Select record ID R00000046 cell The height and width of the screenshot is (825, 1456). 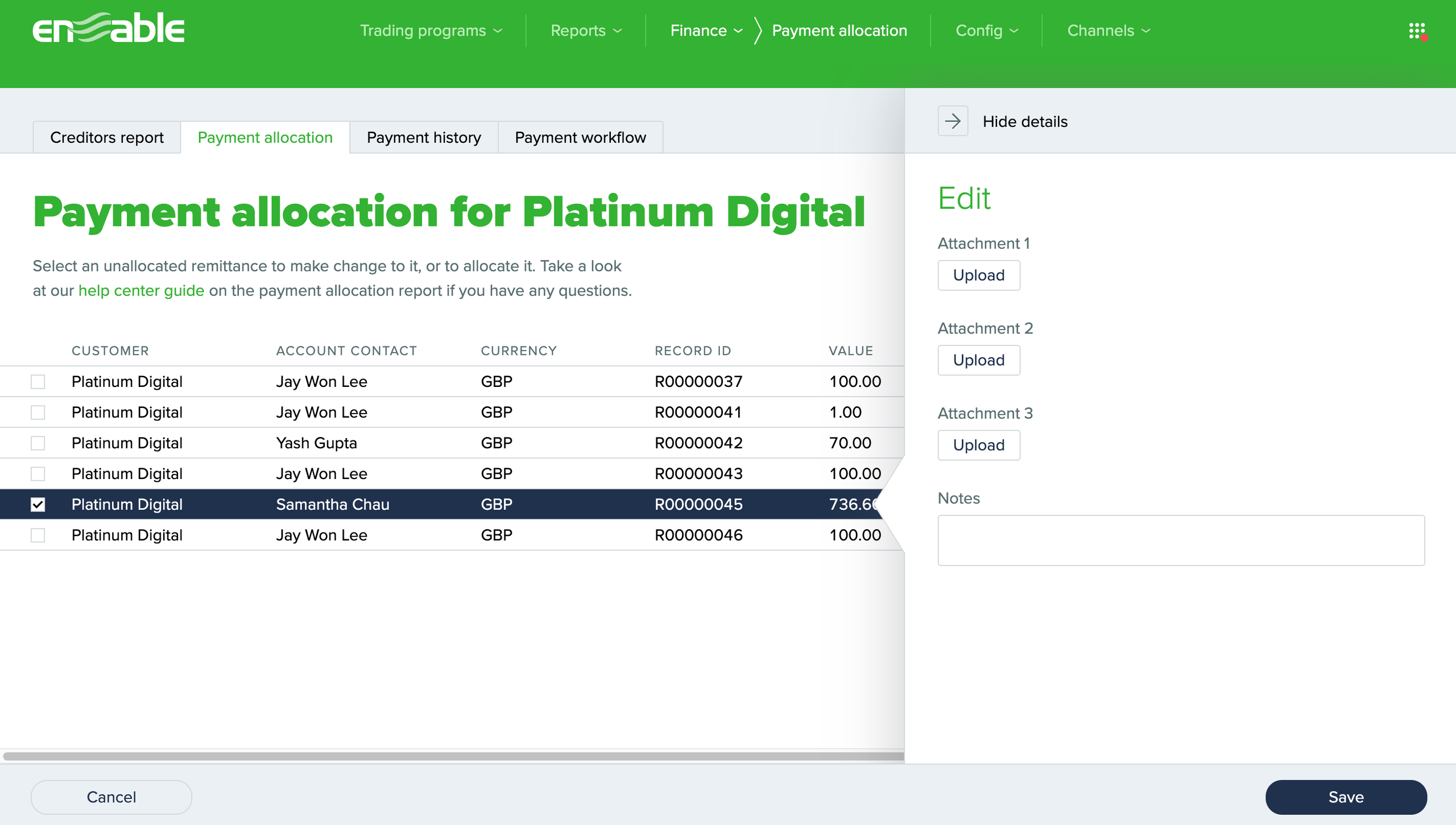pyautogui.click(x=698, y=535)
